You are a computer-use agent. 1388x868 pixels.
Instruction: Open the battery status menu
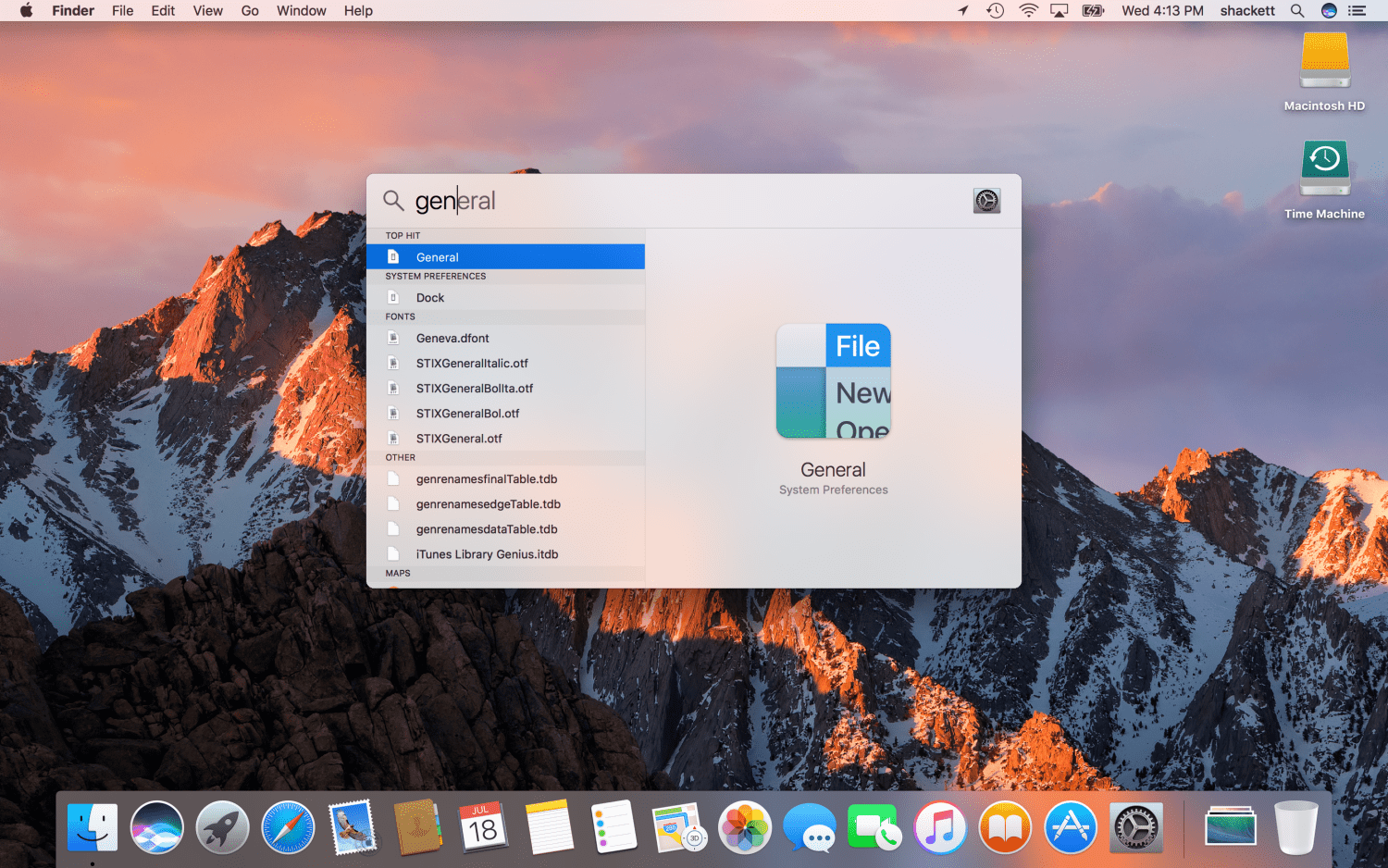[x=1093, y=11]
